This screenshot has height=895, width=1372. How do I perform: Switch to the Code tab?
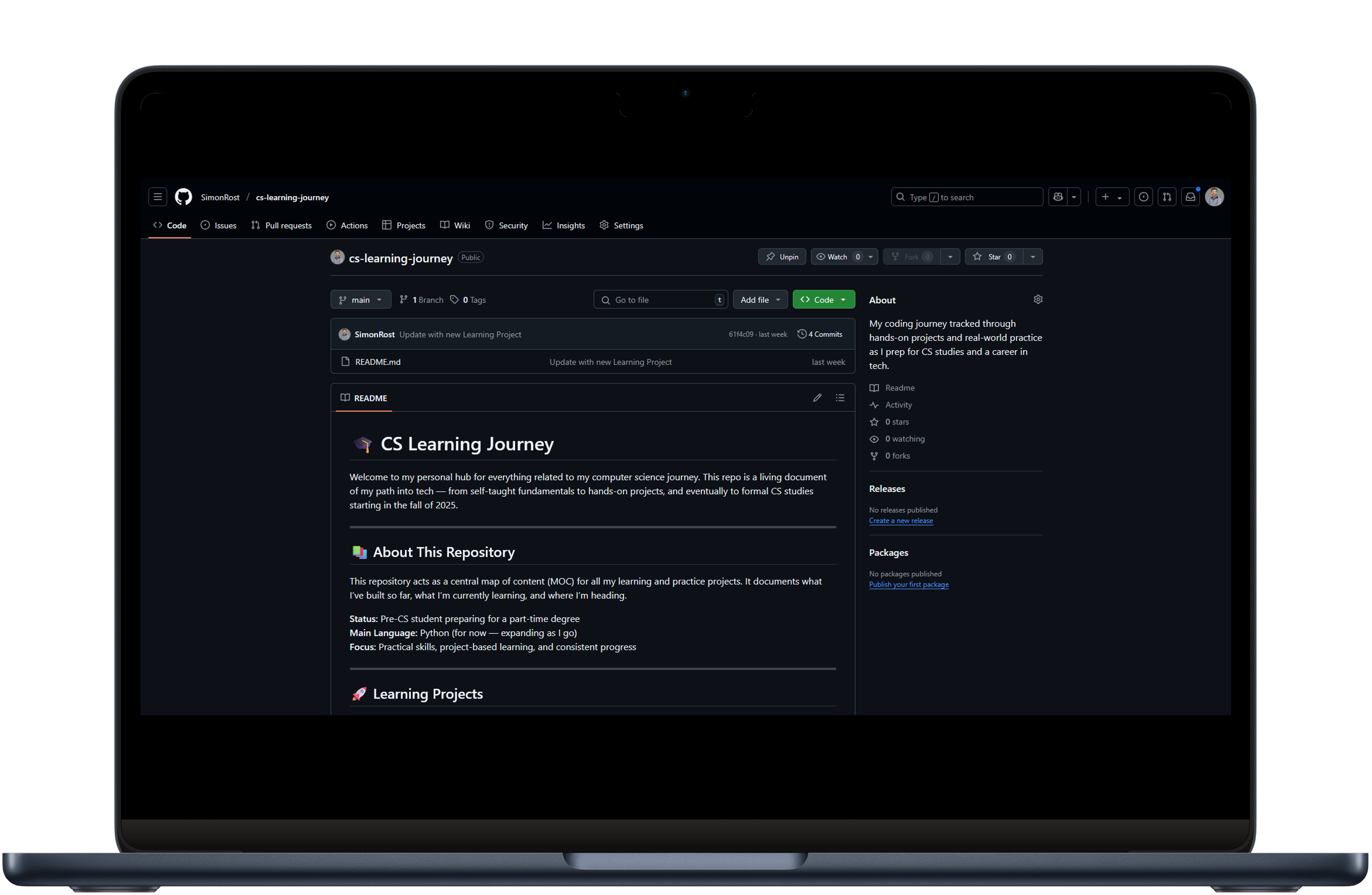pos(170,225)
